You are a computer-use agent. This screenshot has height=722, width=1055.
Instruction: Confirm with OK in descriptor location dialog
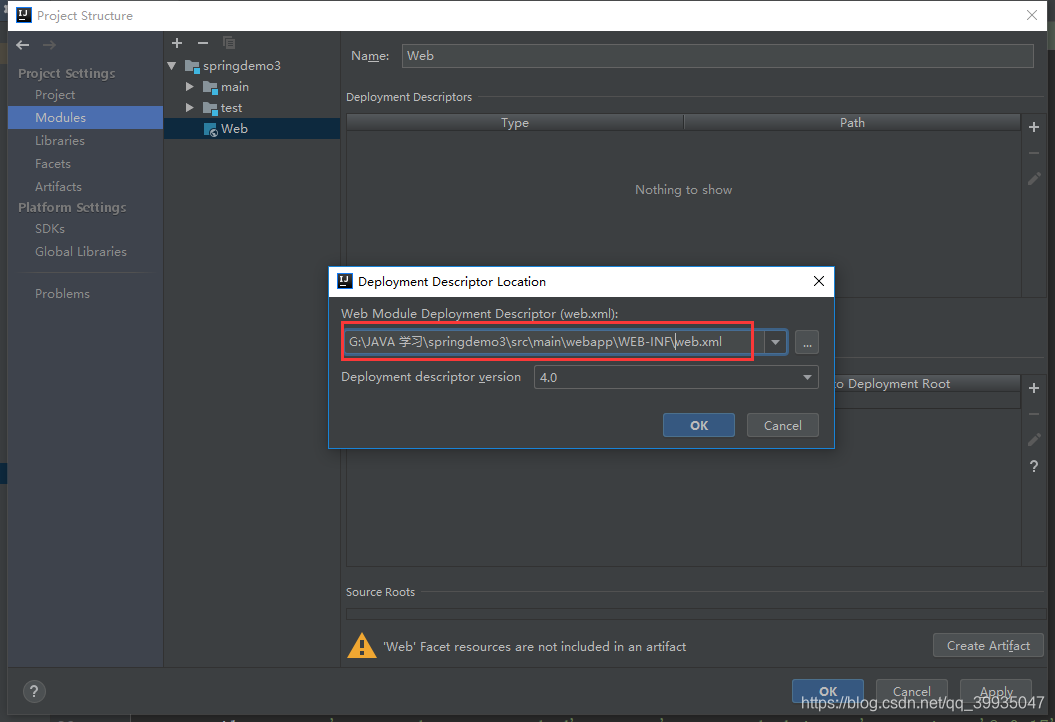(698, 425)
